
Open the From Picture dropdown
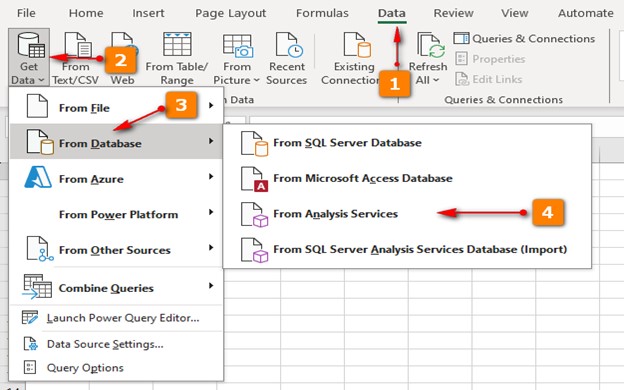click(x=237, y=58)
